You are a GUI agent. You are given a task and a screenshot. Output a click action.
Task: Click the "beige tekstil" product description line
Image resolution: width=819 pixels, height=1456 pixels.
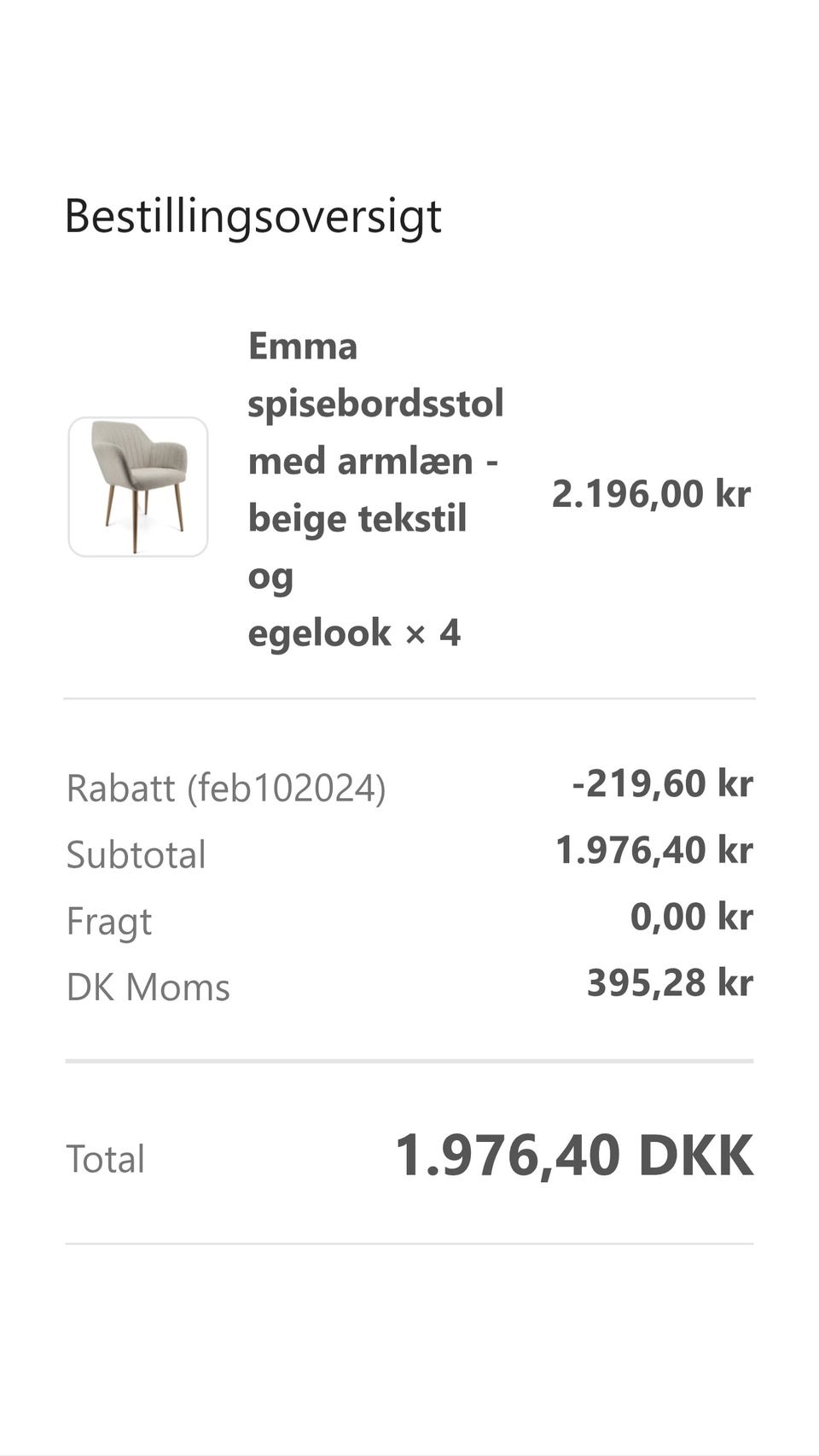click(357, 518)
